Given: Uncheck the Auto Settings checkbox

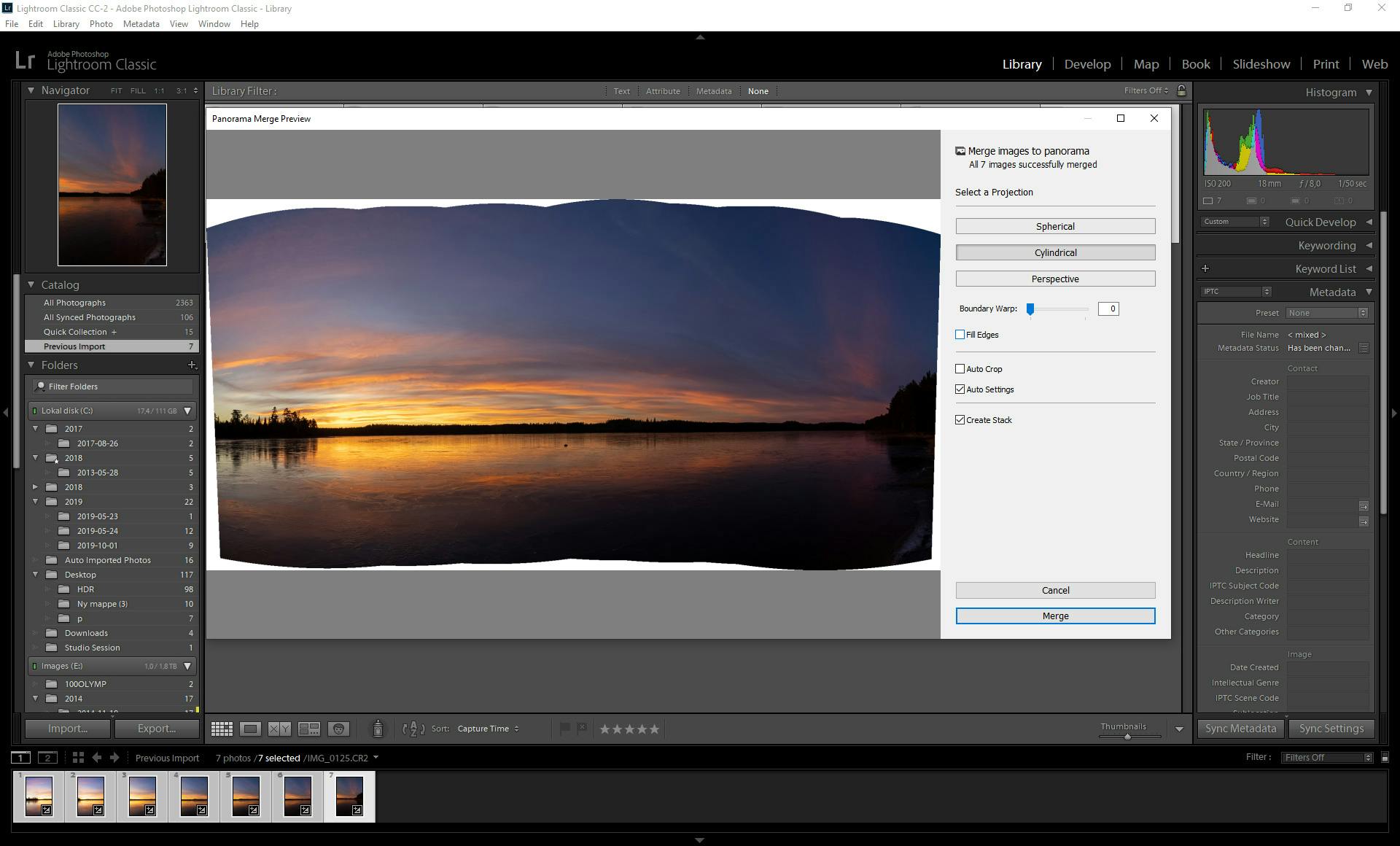Looking at the screenshot, I should [x=960, y=389].
